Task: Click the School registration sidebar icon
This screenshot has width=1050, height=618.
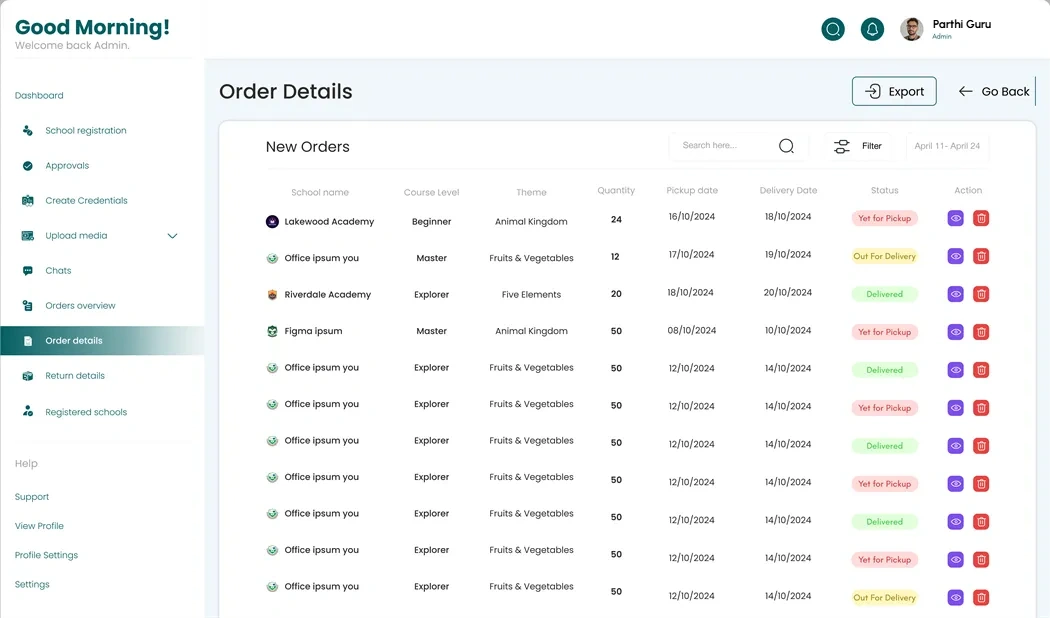Action: (27, 131)
